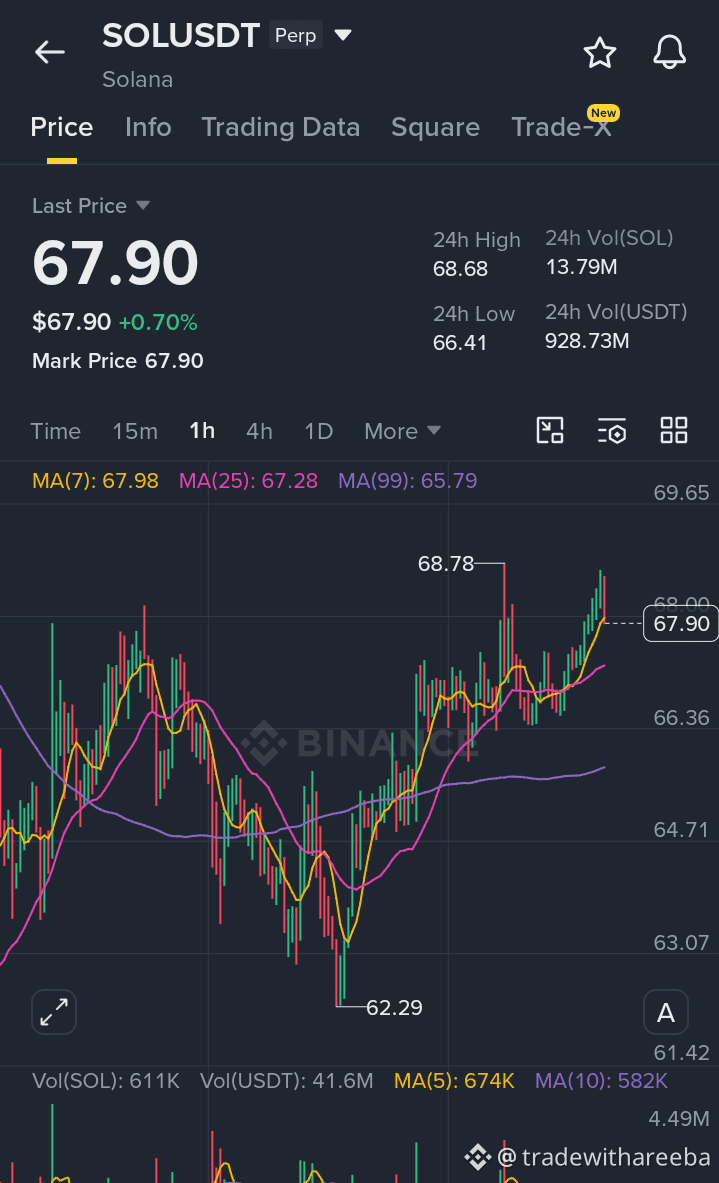The height and width of the screenshot is (1183, 719).
Task: Switch to the Info tab
Action: pos(148,127)
